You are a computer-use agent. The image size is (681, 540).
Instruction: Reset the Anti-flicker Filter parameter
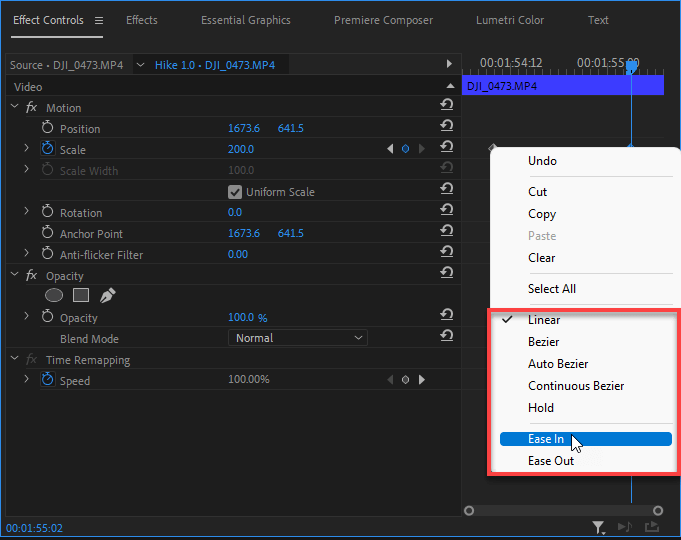point(446,252)
